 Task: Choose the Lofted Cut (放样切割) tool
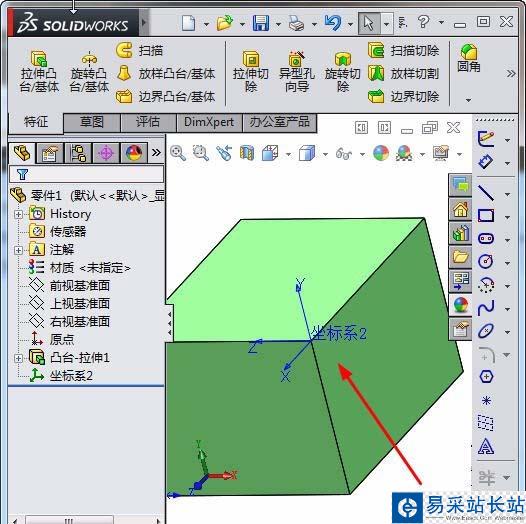coord(404,73)
